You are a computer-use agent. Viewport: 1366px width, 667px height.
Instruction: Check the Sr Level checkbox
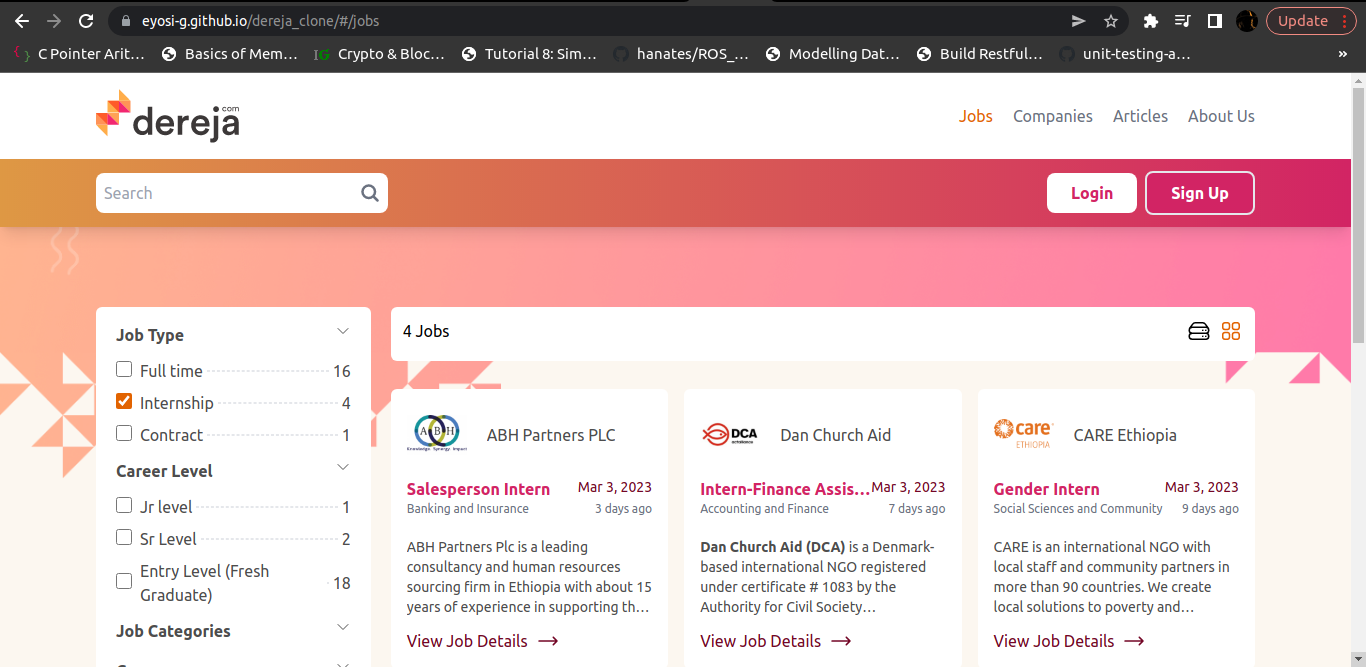124,537
